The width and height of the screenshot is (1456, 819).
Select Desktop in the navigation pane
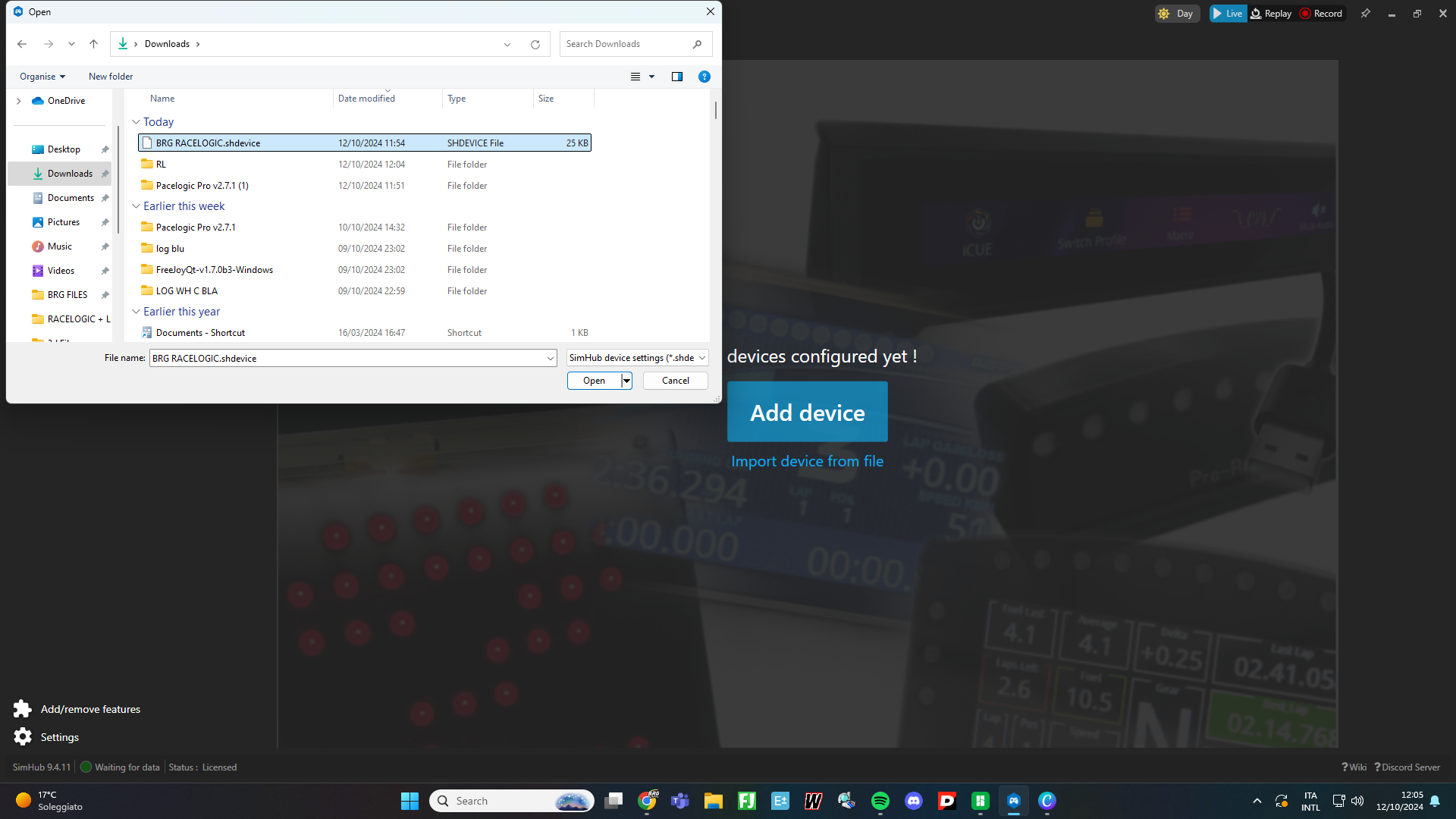[x=64, y=149]
